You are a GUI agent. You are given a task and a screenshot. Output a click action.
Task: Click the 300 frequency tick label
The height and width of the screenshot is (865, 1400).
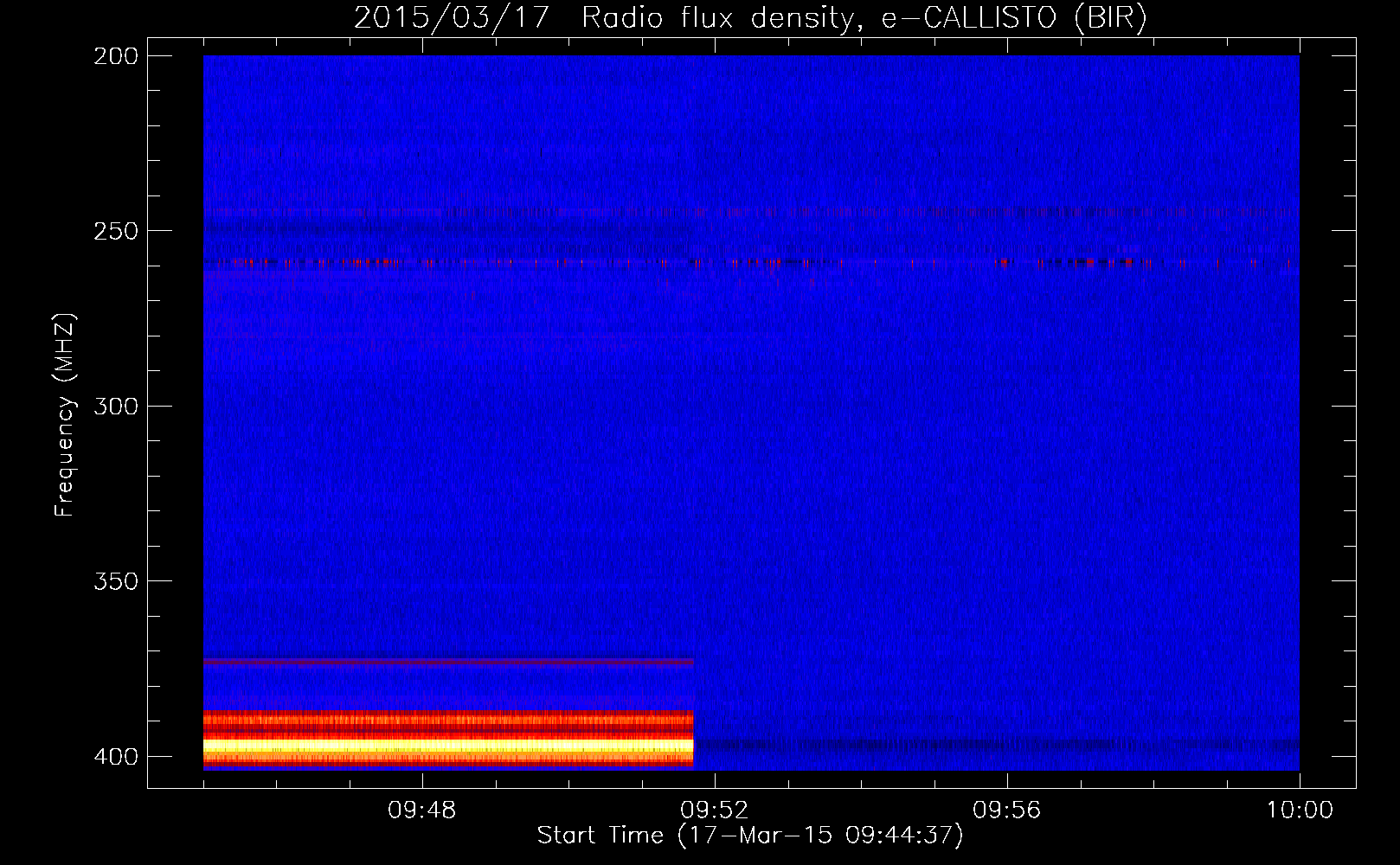[116, 406]
